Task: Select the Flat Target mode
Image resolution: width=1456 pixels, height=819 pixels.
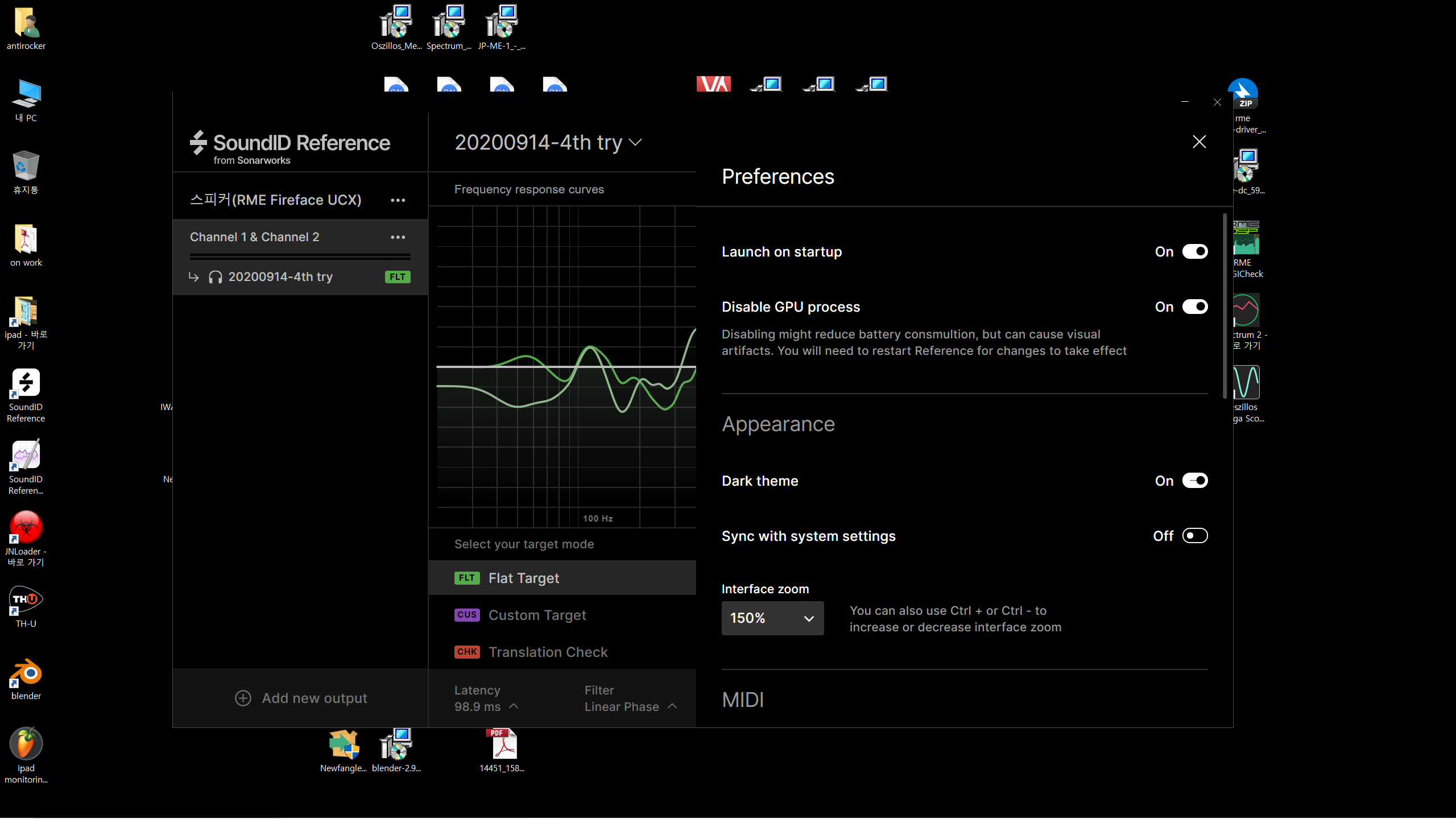Action: pos(562,578)
